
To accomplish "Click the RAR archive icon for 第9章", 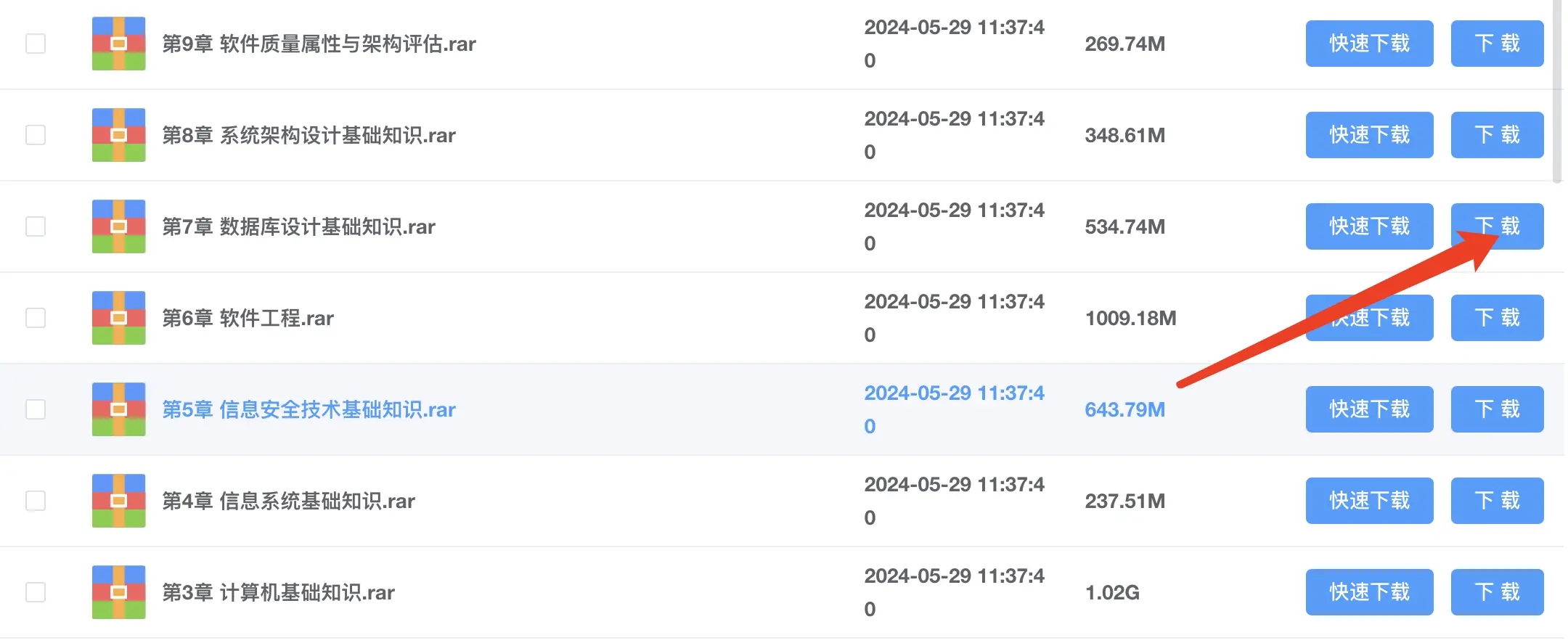I will (x=118, y=44).
